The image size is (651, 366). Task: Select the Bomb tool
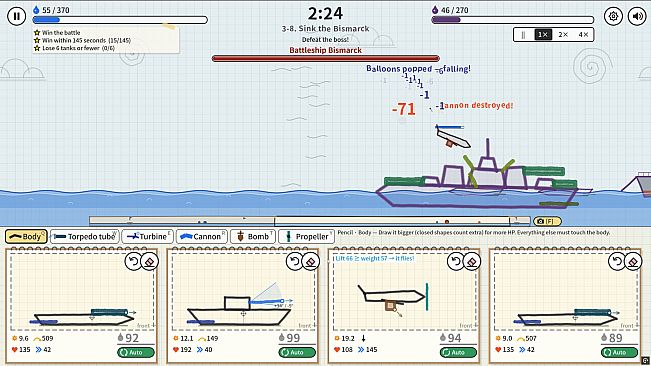coord(253,237)
